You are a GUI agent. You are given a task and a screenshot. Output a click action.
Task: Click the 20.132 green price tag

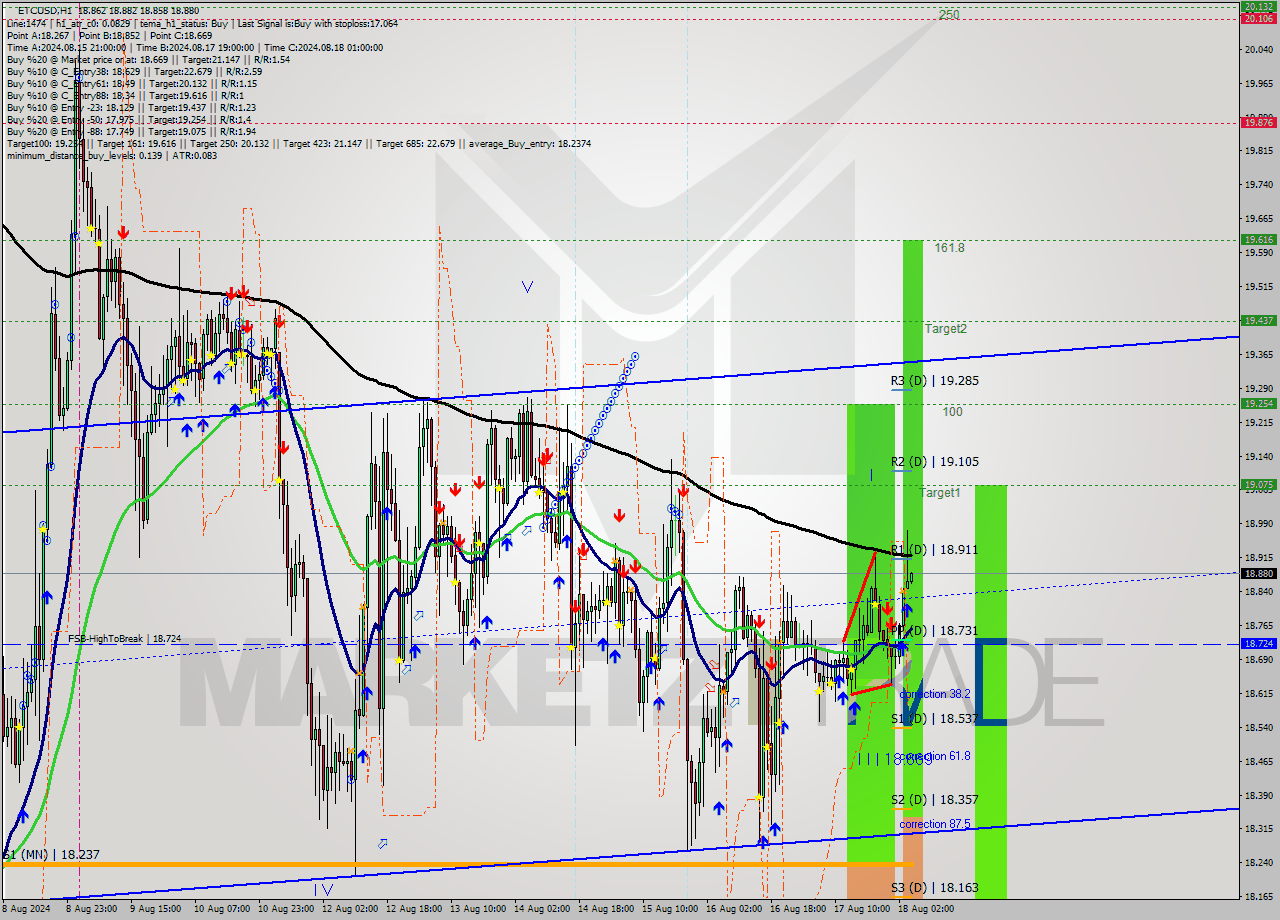pyautogui.click(x=1257, y=6)
